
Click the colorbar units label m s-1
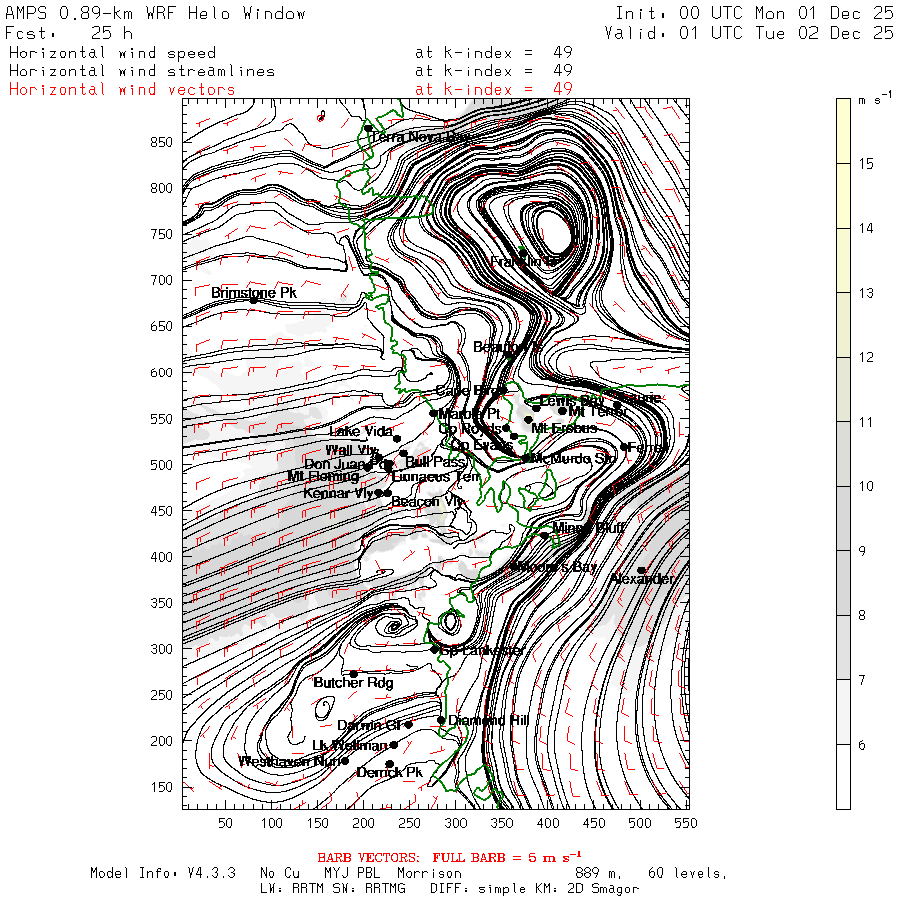click(875, 99)
